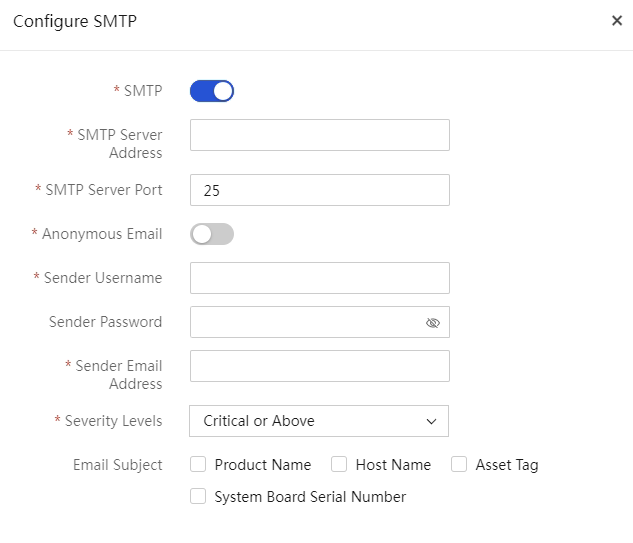Select the Sender Email Address field
This screenshot has width=633, height=543.
(x=320, y=366)
